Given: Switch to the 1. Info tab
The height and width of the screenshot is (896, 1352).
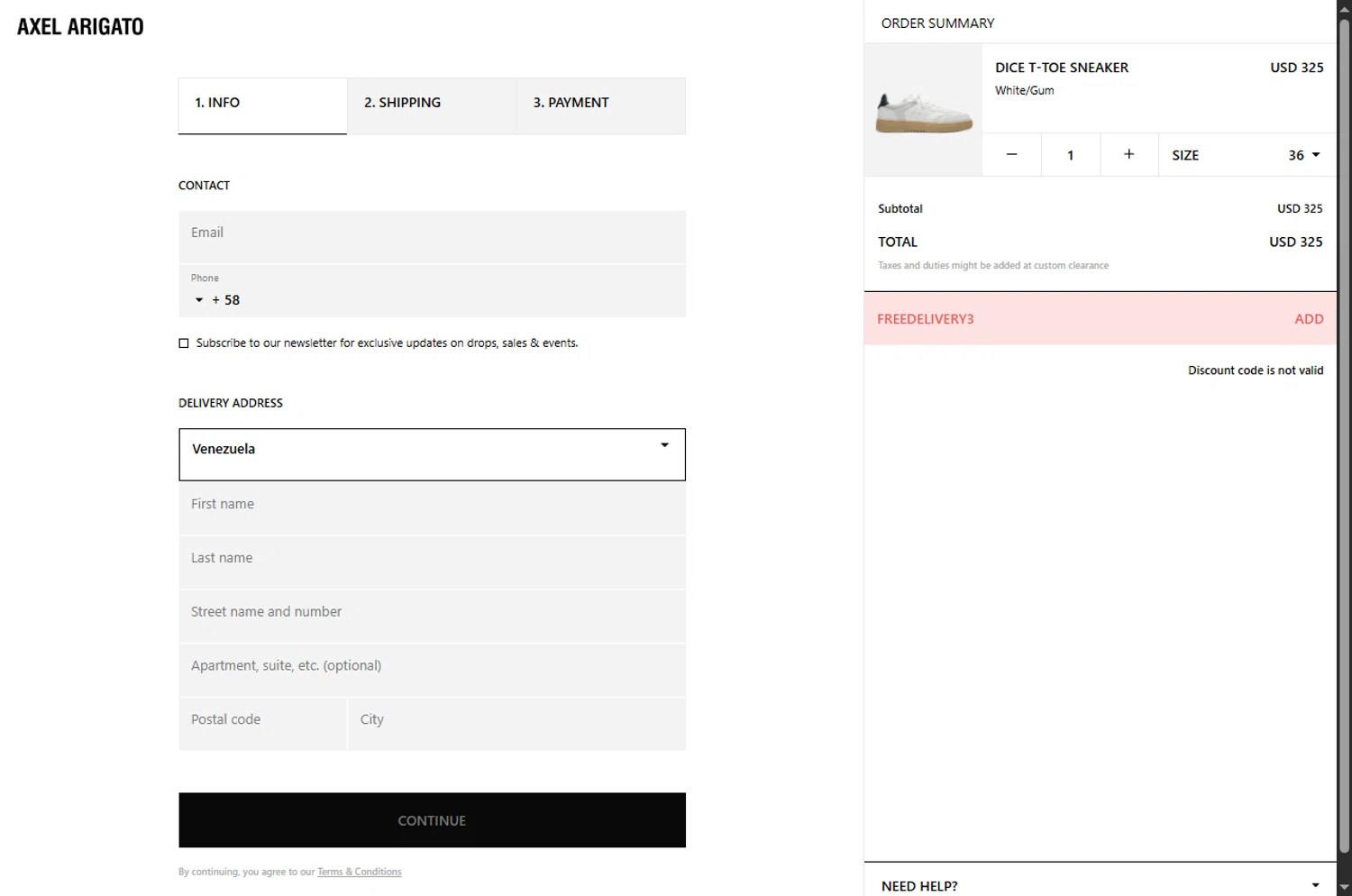Looking at the screenshot, I should point(262,105).
